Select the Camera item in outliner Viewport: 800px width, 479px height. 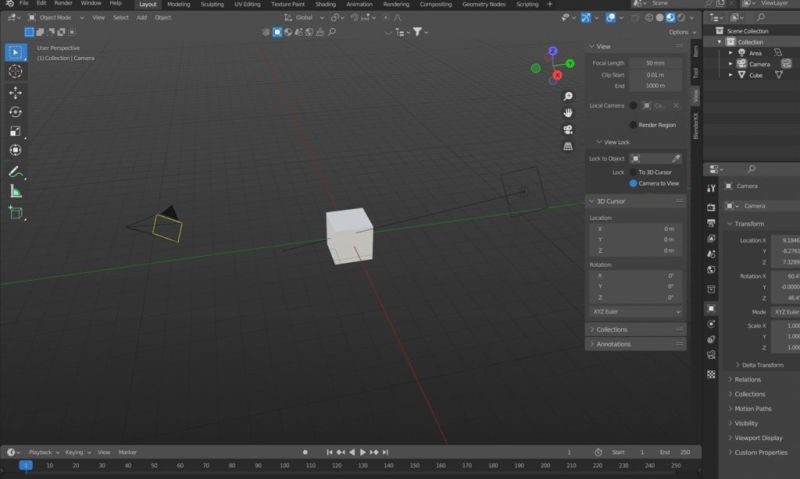[x=759, y=64]
